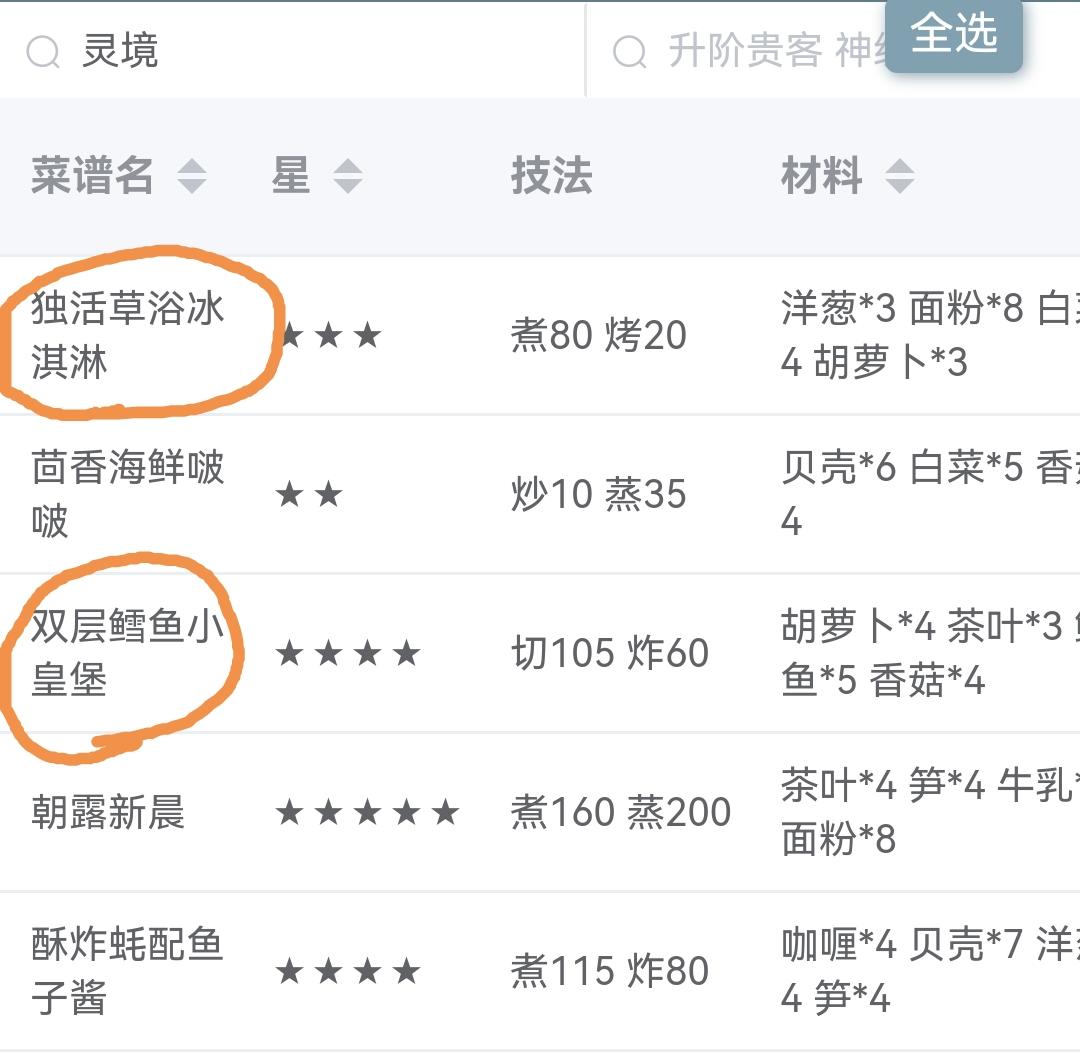Toggle the sort arrows next to 星
Image resolution: width=1080 pixels, height=1064 pixels.
[x=348, y=176]
